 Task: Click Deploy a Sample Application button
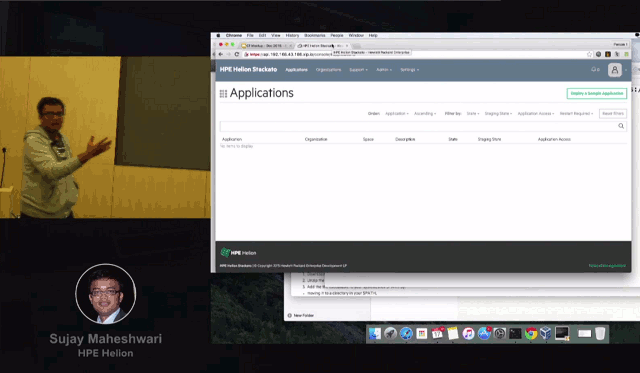point(597,93)
